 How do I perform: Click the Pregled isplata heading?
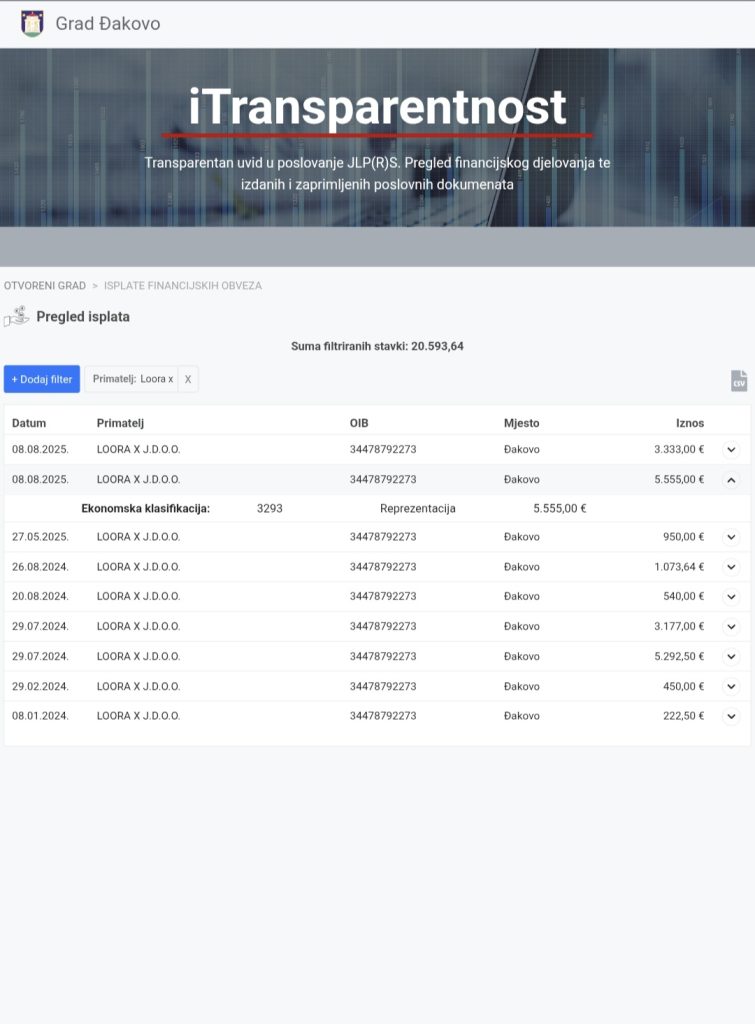83,317
